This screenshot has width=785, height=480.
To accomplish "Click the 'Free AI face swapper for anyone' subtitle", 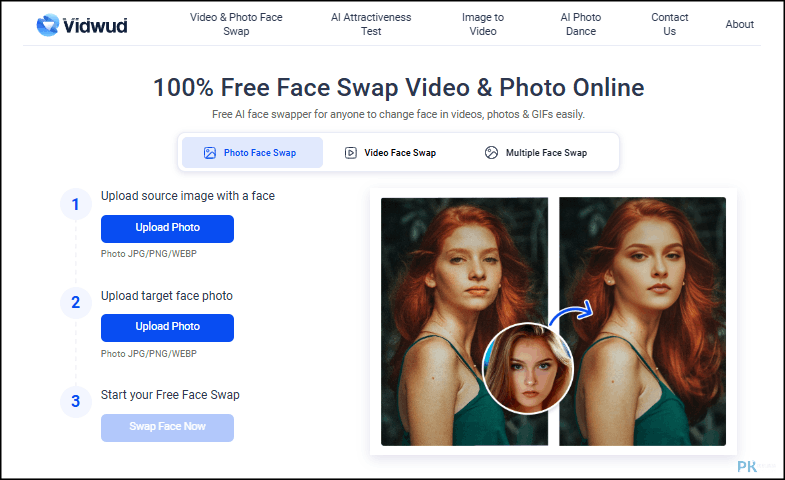I will [x=399, y=114].
